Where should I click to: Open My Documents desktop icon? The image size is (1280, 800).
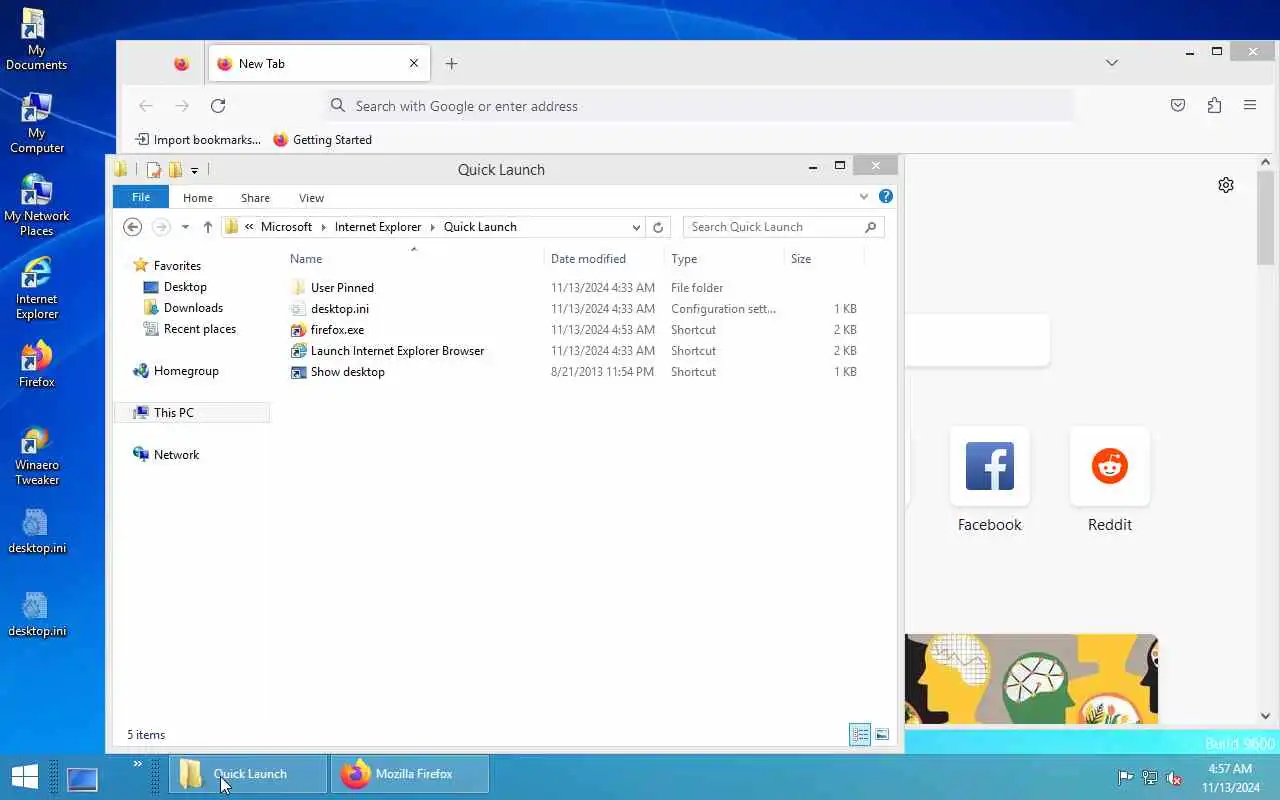pyautogui.click(x=36, y=40)
